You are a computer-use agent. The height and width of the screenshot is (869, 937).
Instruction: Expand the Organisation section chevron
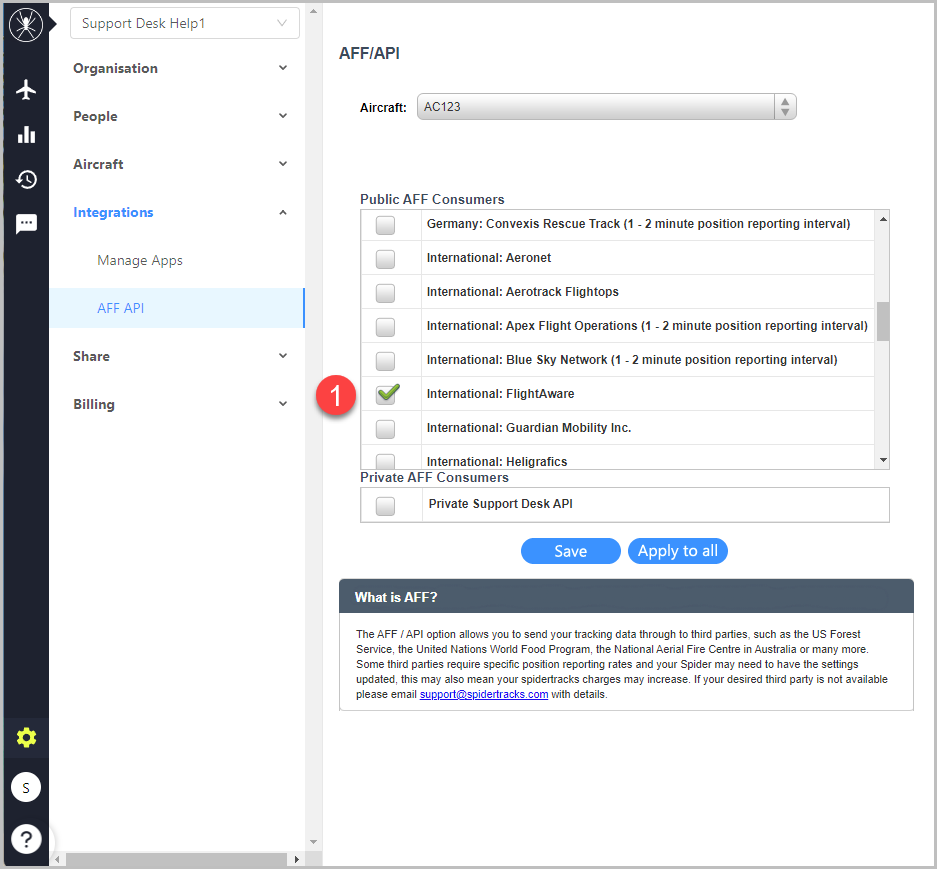point(283,68)
